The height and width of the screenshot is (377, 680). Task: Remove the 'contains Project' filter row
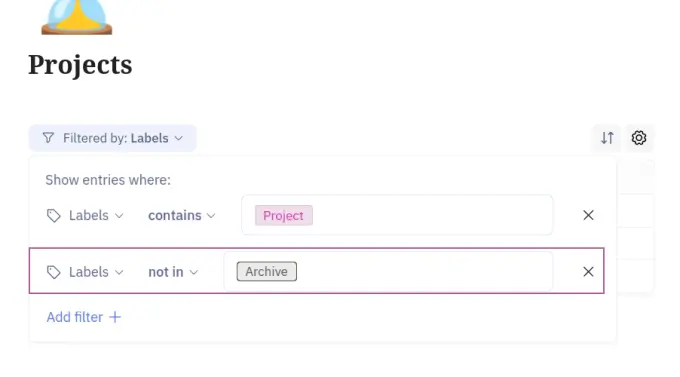[x=588, y=215]
